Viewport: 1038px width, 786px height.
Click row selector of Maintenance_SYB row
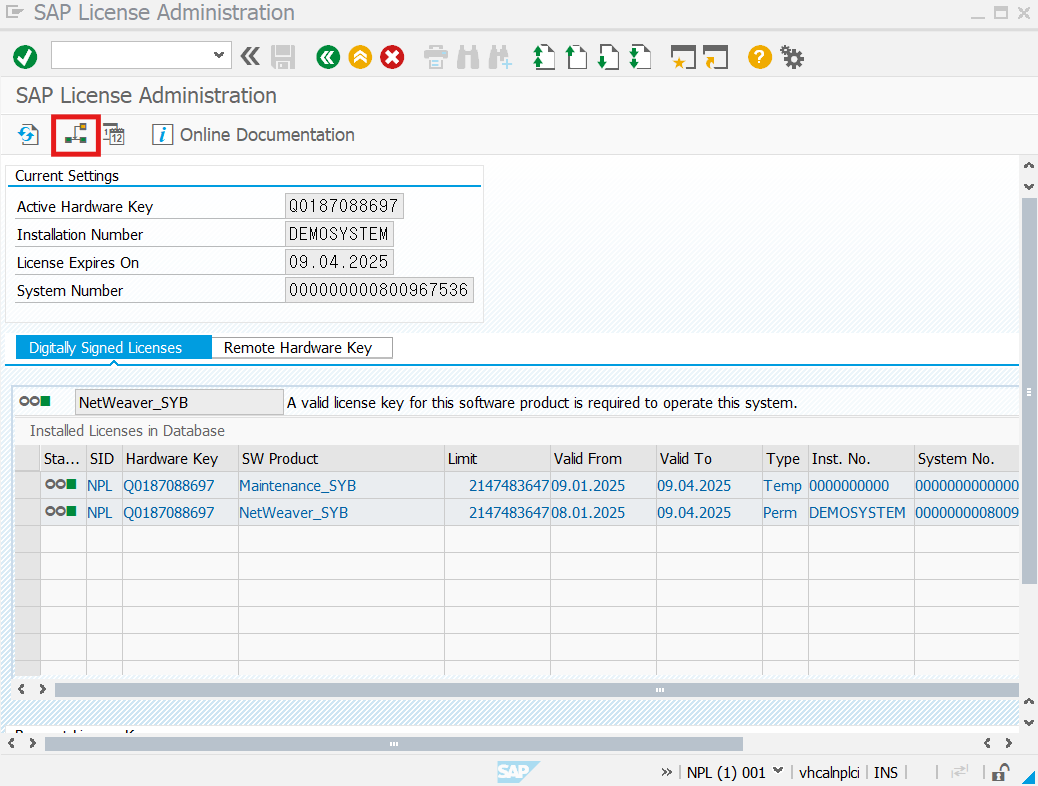[28, 486]
